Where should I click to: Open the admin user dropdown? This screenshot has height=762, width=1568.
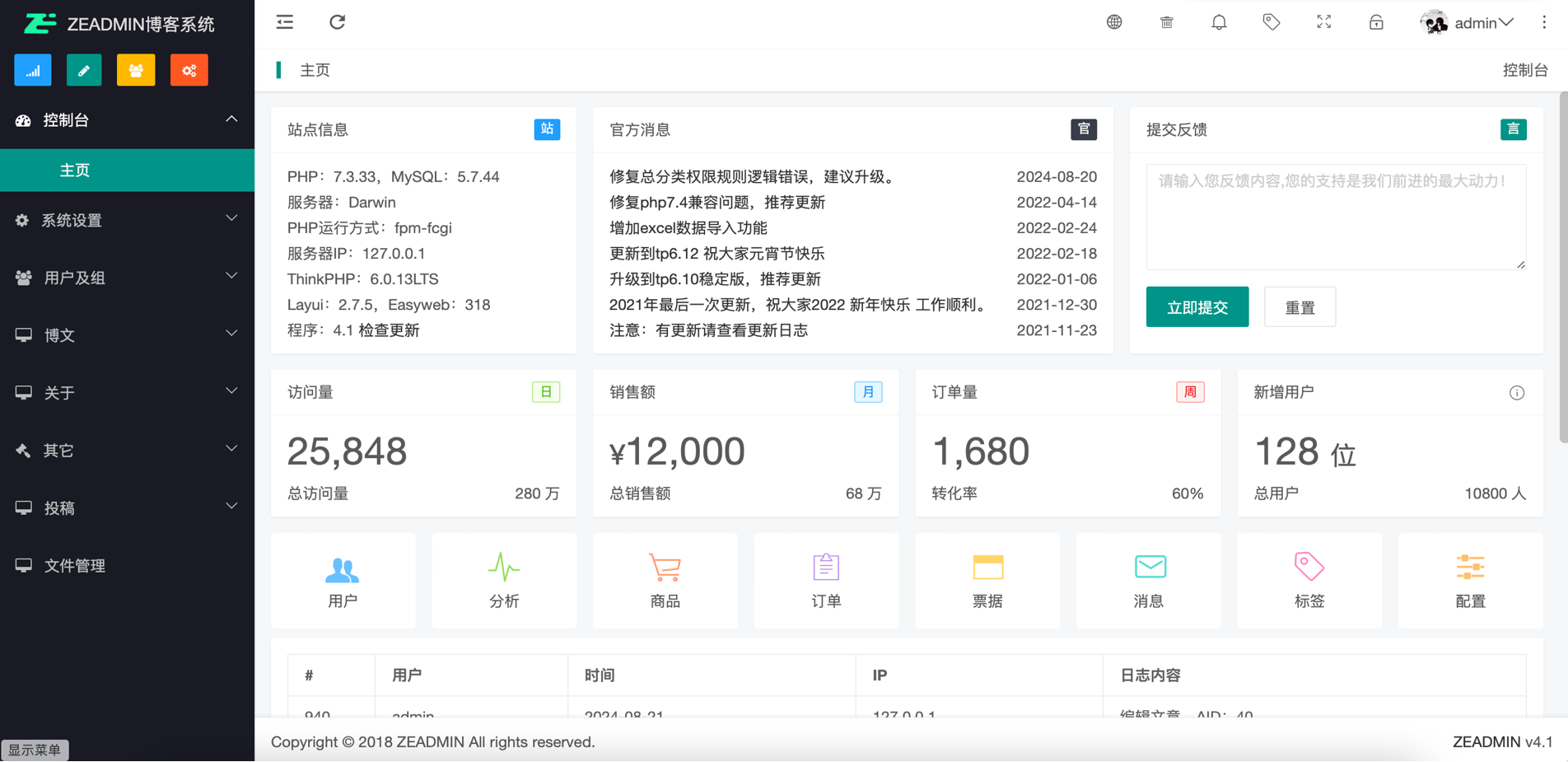click(x=1468, y=22)
